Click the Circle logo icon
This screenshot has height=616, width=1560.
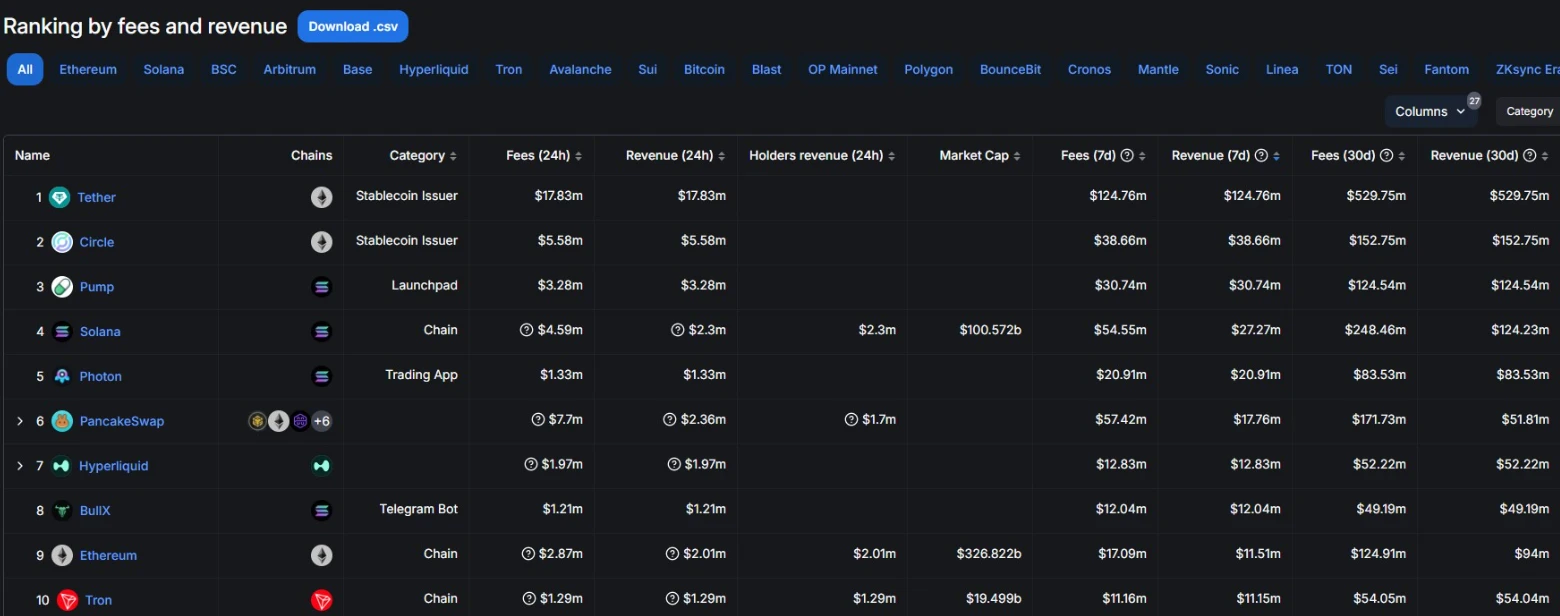tap(62, 242)
